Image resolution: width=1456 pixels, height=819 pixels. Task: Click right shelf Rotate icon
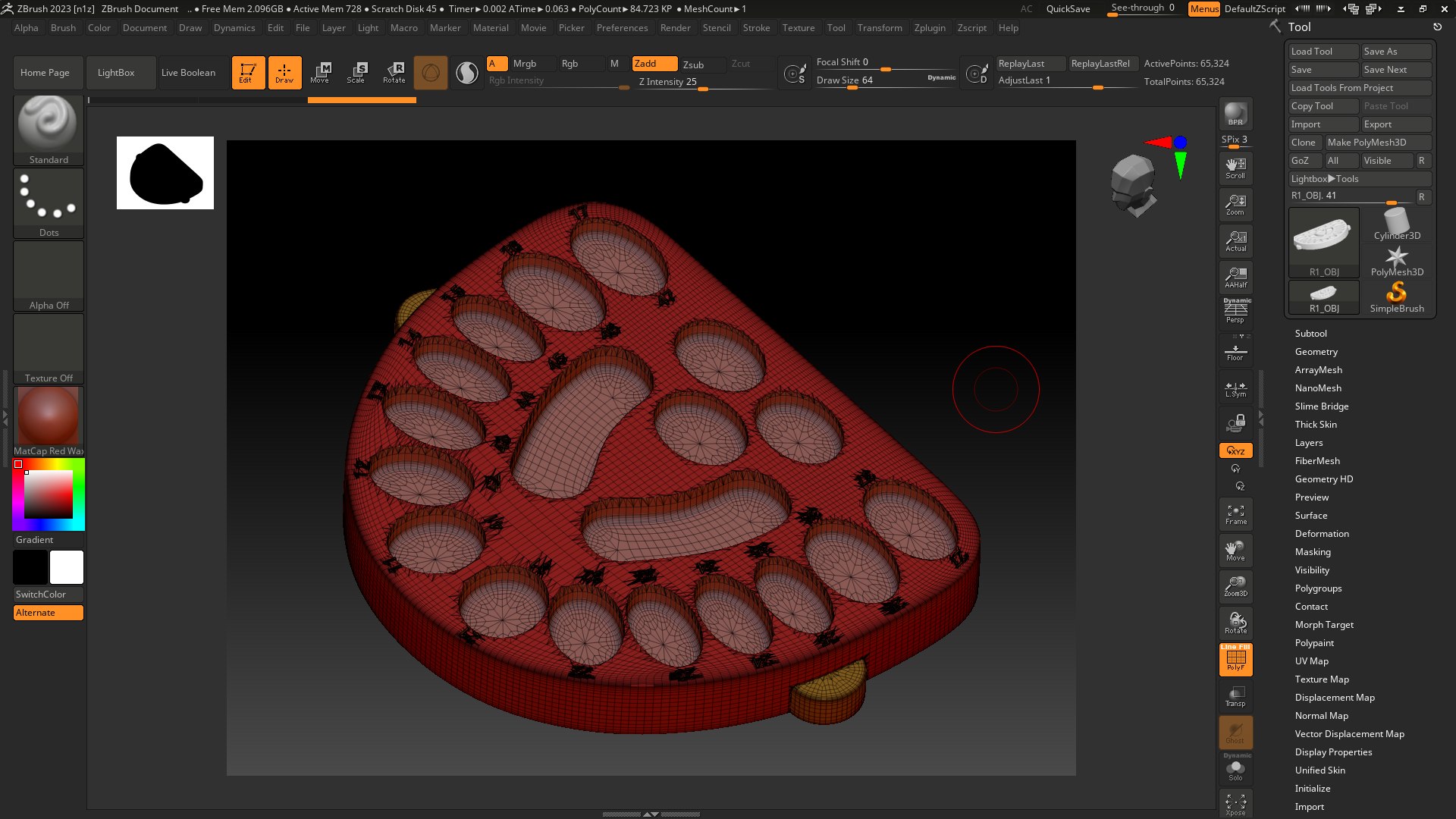pyautogui.click(x=1235, y=623)
